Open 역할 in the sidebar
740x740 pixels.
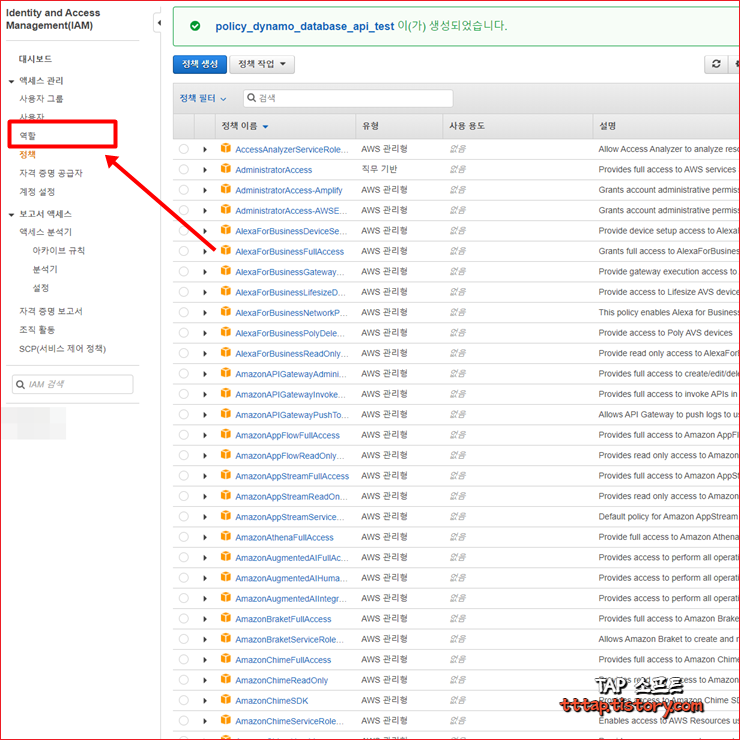coord(27,136)
